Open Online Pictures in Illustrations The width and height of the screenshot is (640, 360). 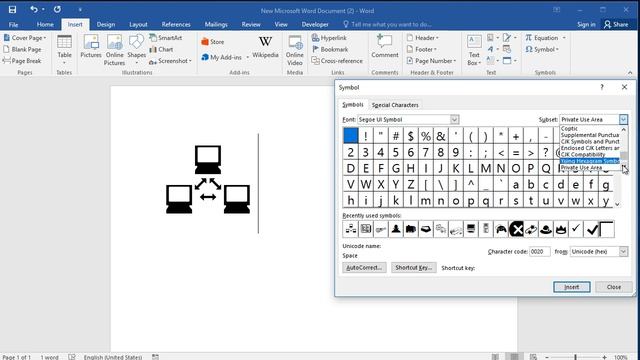pos(114,50)
